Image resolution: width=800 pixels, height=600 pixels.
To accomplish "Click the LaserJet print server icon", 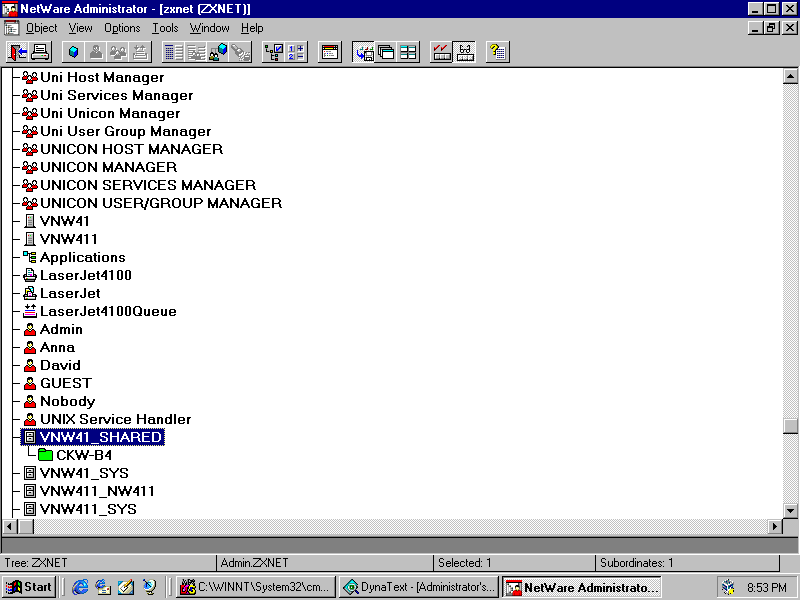I will tap(30, 293).
